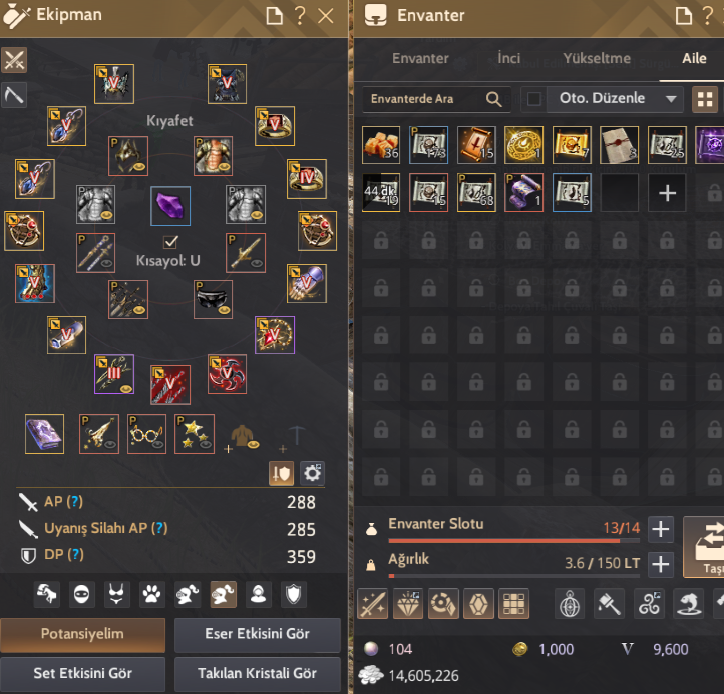This screenshot has width=724, height=694.
Task: Click the paw print pet icon
Action: (x=151, y=594)
